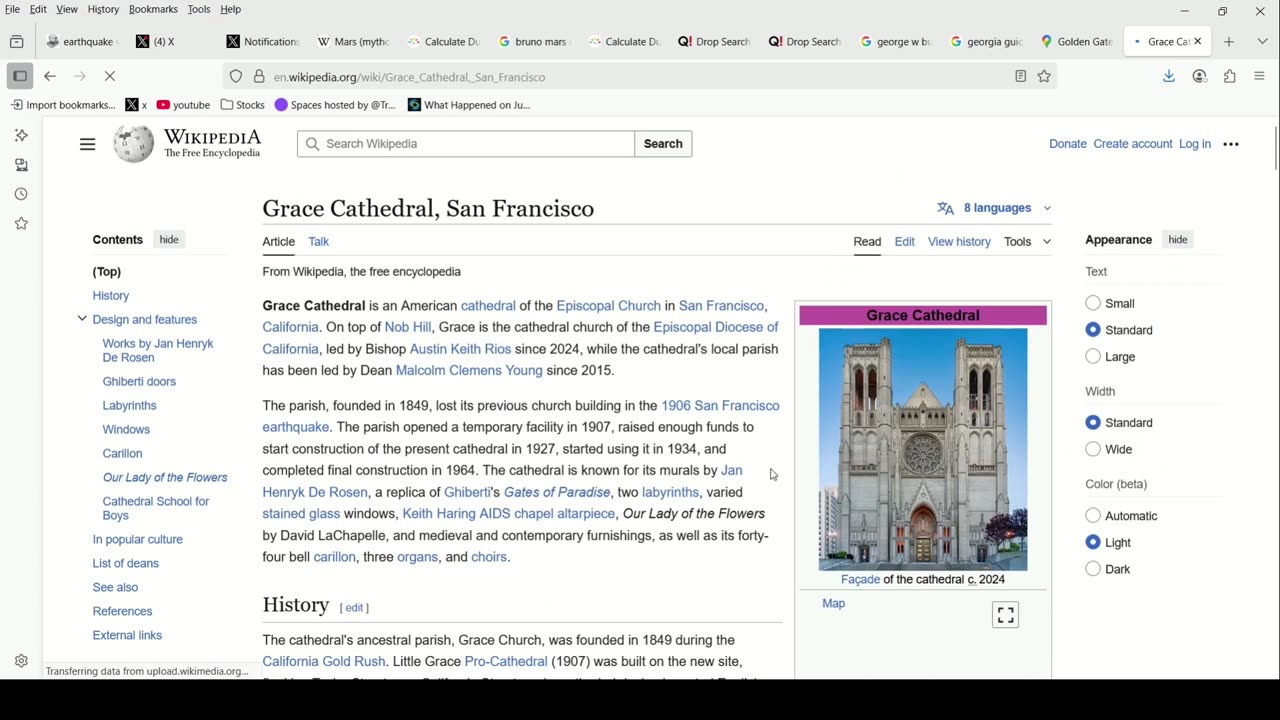Open the Firefox account icon

click(1199, 76)
